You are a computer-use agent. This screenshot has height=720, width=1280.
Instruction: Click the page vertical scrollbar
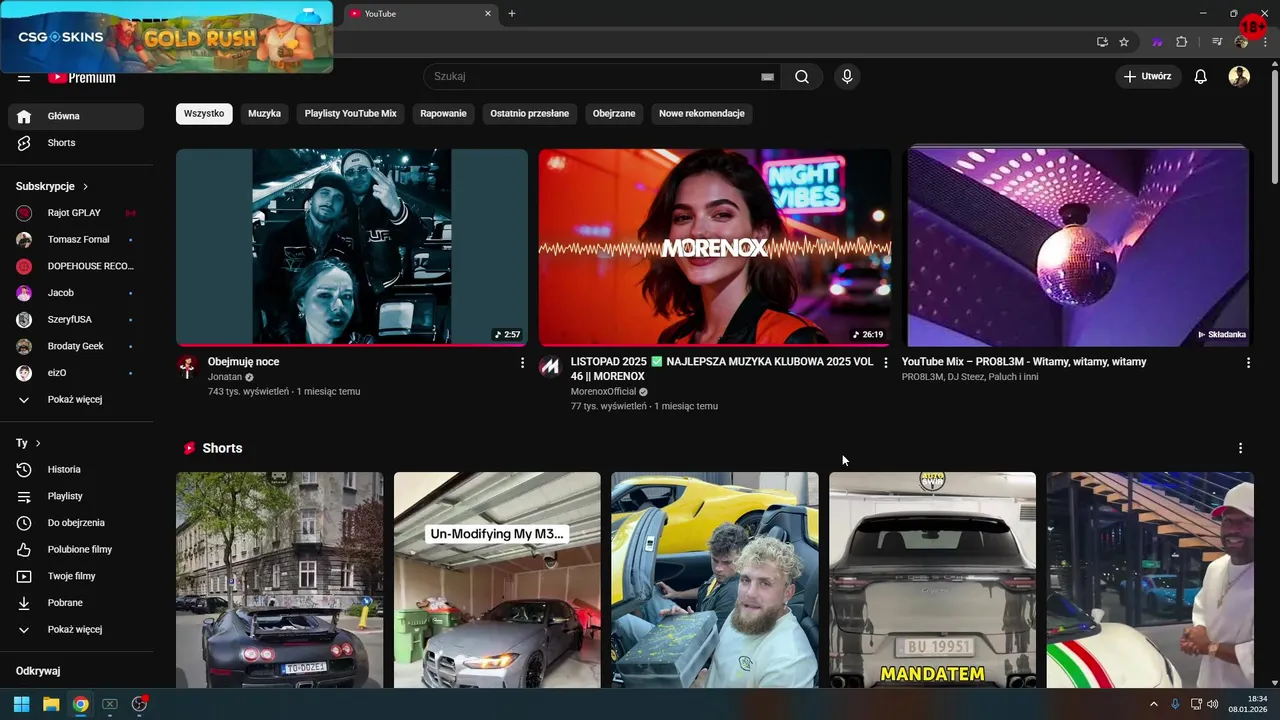tap(1274, 125)
